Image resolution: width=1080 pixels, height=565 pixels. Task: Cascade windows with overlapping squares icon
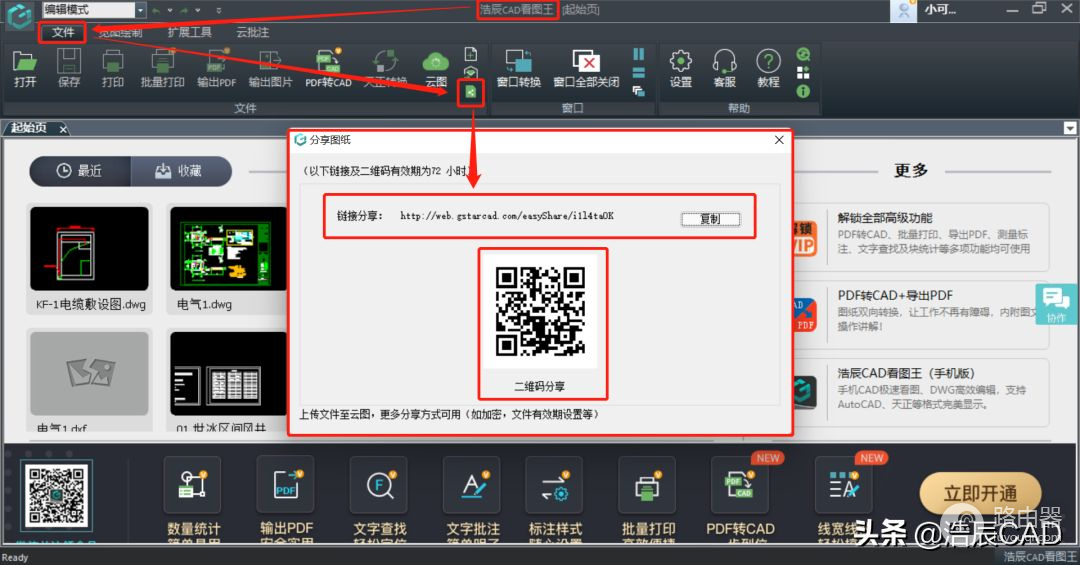638,91
